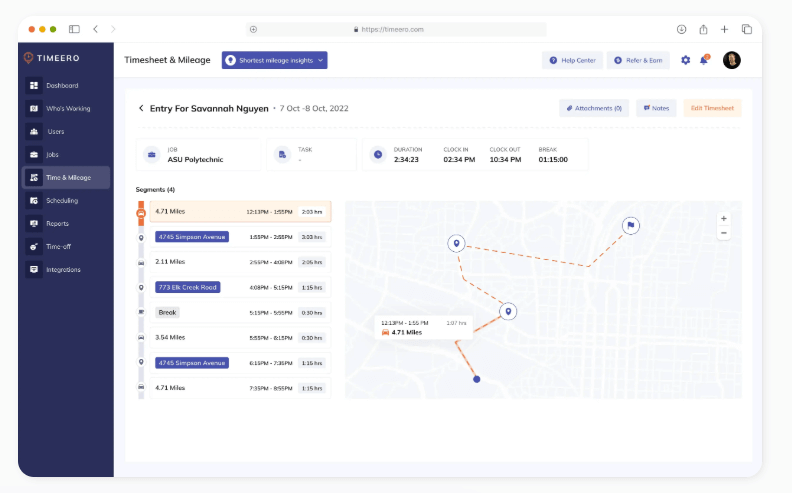
Task: Click the flag marker on map
Action: [631, 226]
